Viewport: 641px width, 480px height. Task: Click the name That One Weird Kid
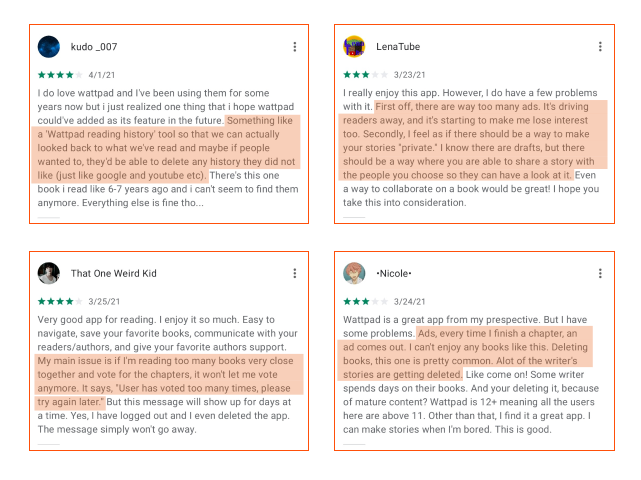[x=114, y=274]
